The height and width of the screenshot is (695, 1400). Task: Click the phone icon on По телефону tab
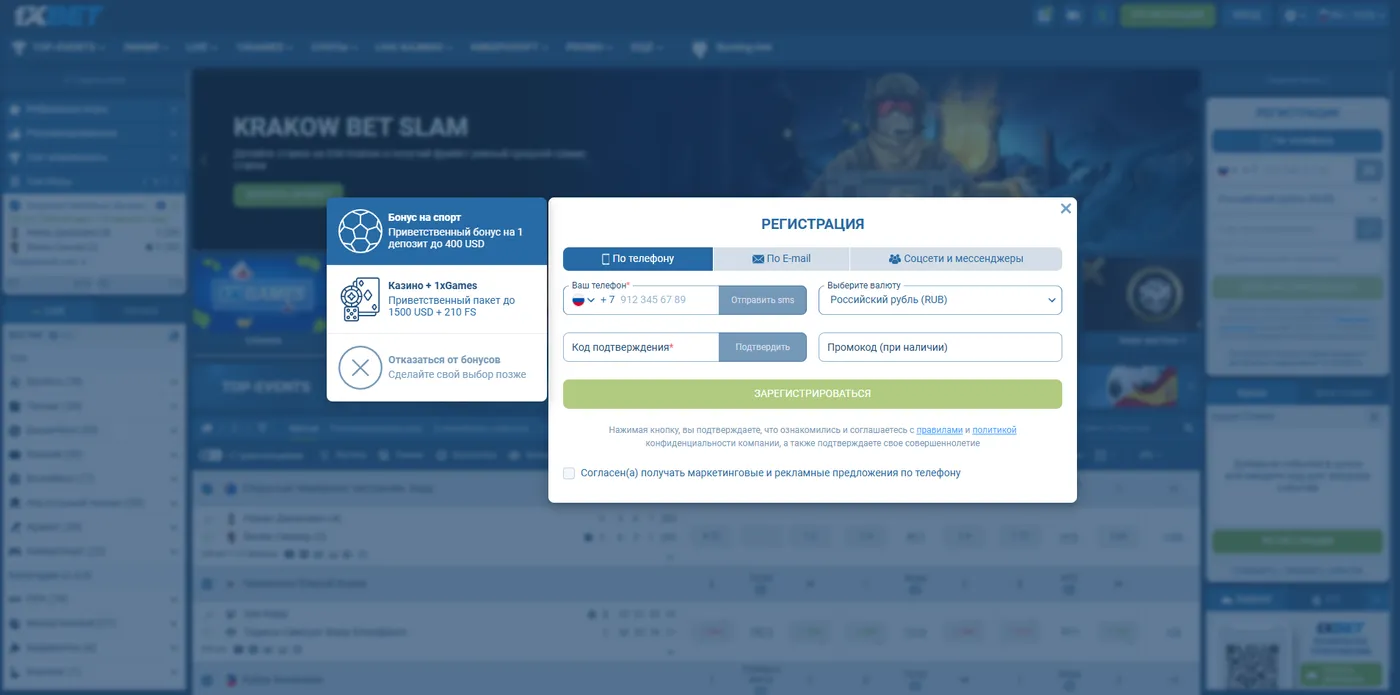(x=605, y=259)
